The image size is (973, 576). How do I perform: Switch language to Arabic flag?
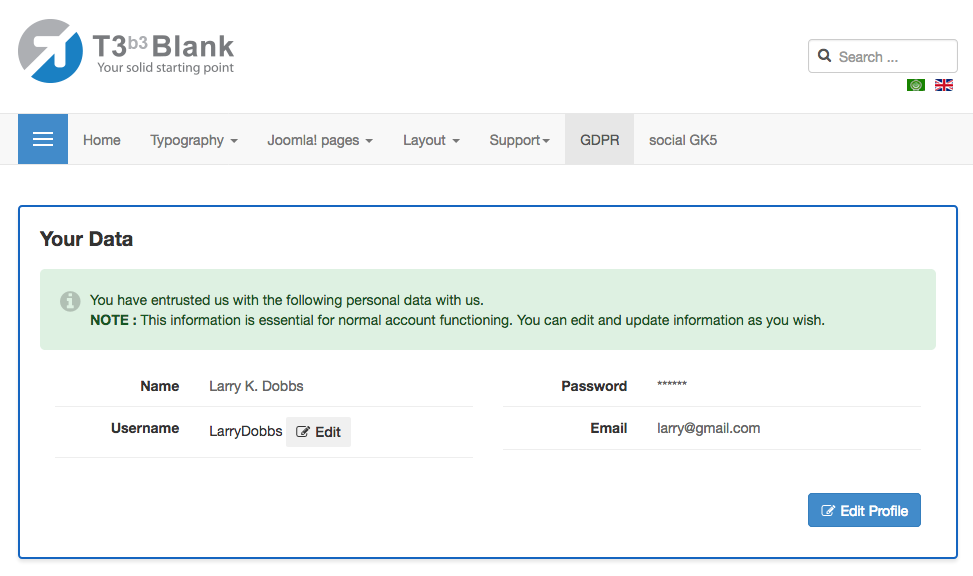(915, 85)
